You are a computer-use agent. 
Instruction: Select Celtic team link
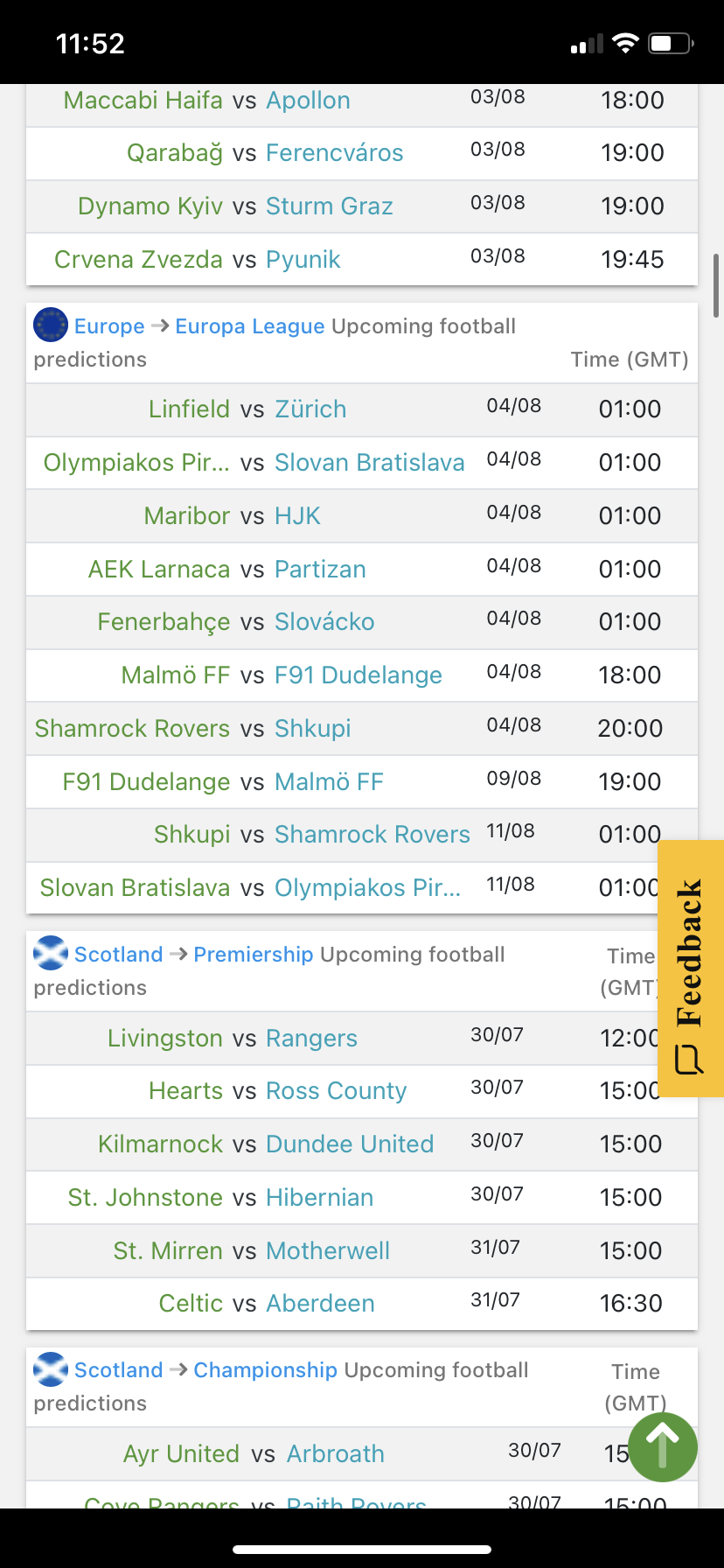pyautogui.click(x=191, y=1304)
